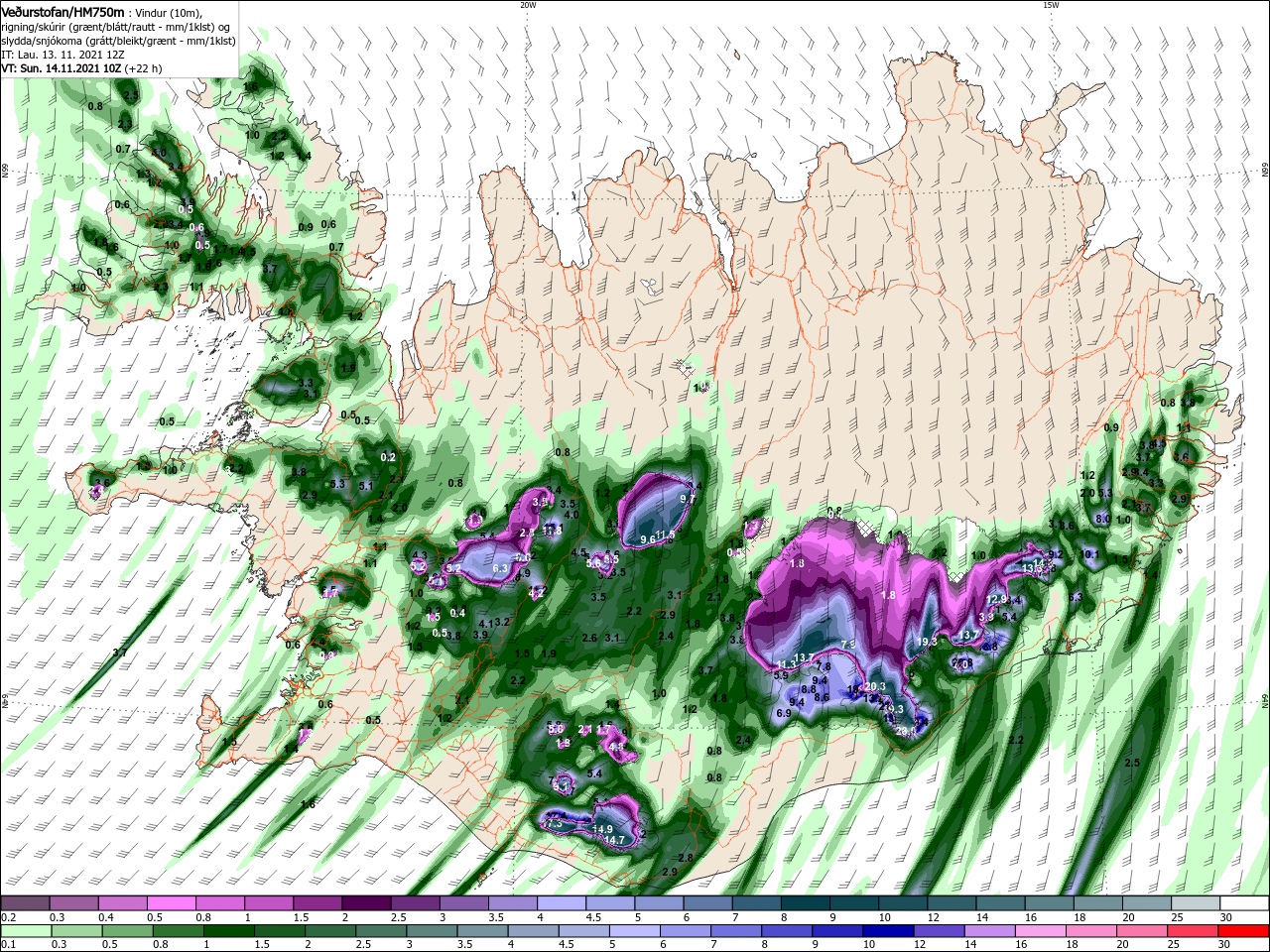Screen dimensions: 1270x952
Task: Click the 14.7 precipitation value near south coast
Action: (615, 841)
